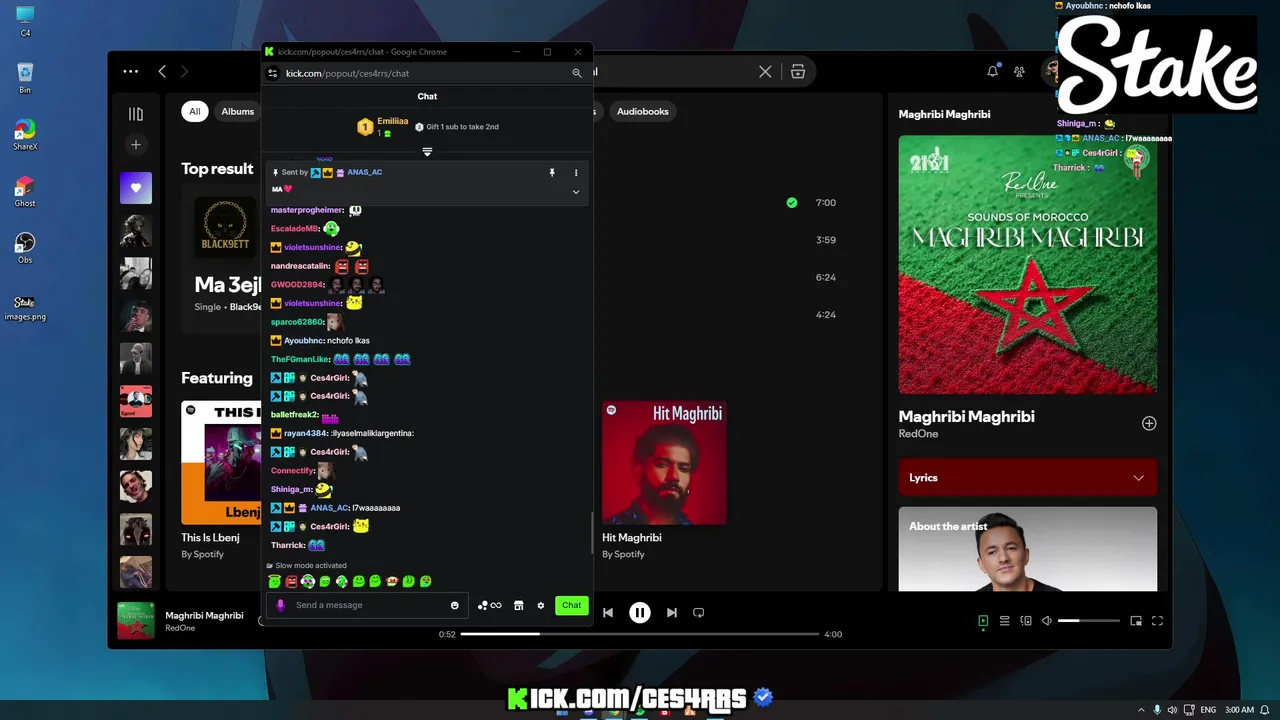This screenshot has height=720, width=1280.
Task: Click the 7:00 track row duration
Action: pos(825,202)
